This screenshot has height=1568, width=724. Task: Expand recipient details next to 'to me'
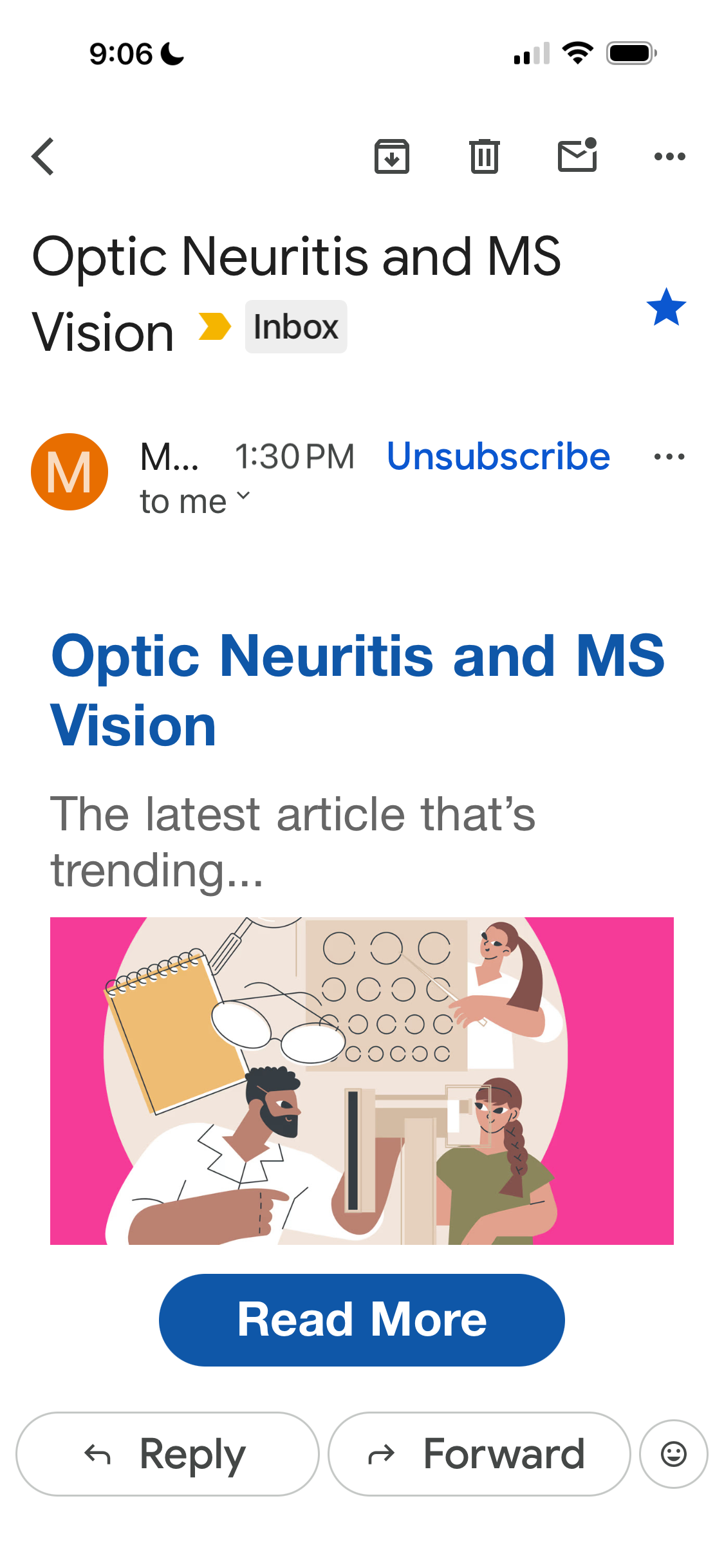(243, 496)
